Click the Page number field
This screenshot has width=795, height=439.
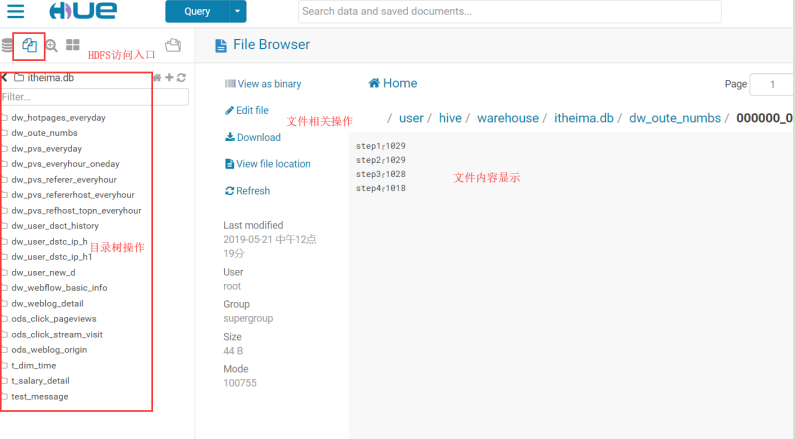[772, 84]
